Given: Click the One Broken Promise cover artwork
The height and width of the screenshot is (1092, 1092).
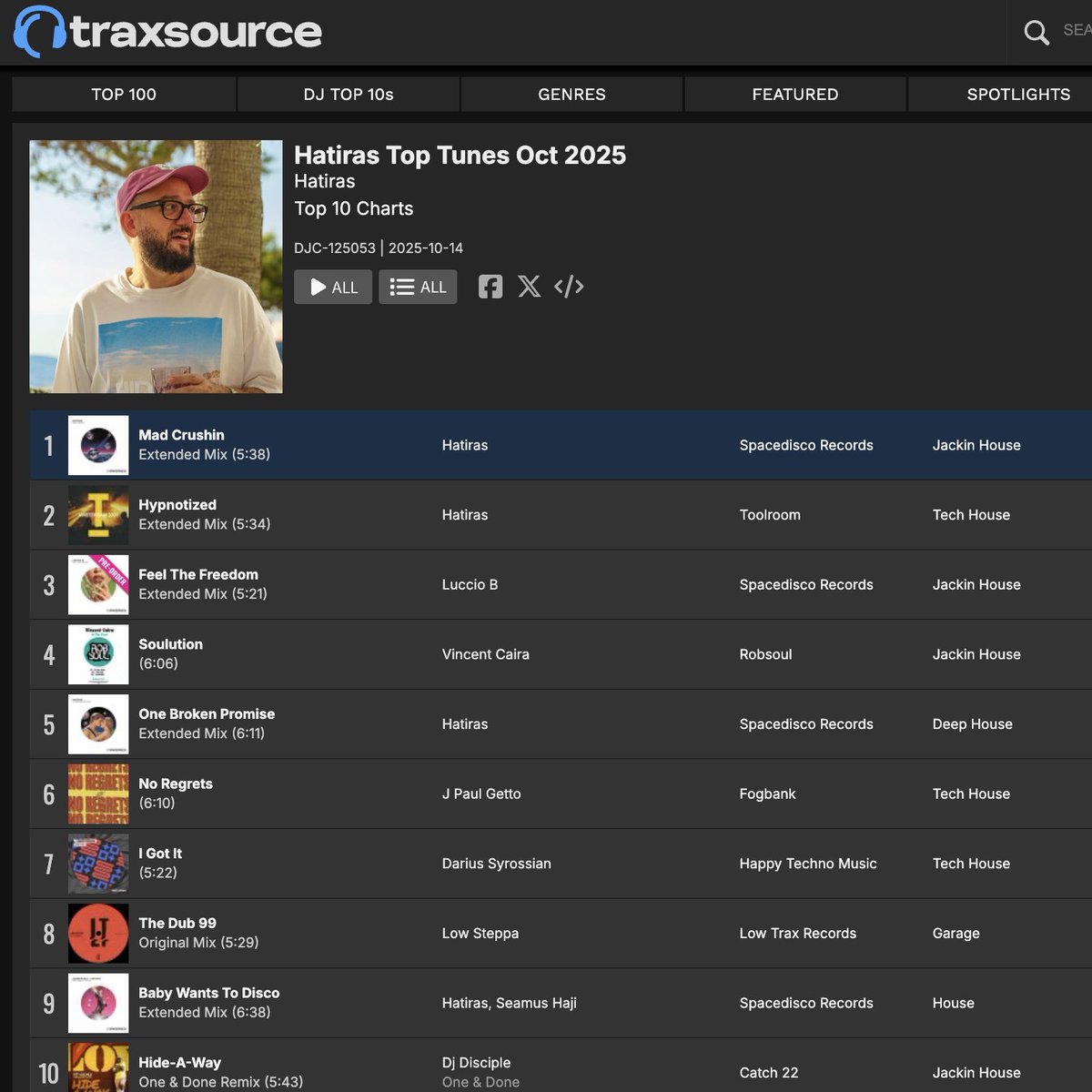Looking at the screenshot, I should (x=98, y=724).
